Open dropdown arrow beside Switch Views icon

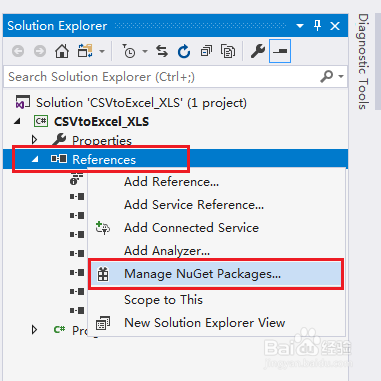click(102, 51)
